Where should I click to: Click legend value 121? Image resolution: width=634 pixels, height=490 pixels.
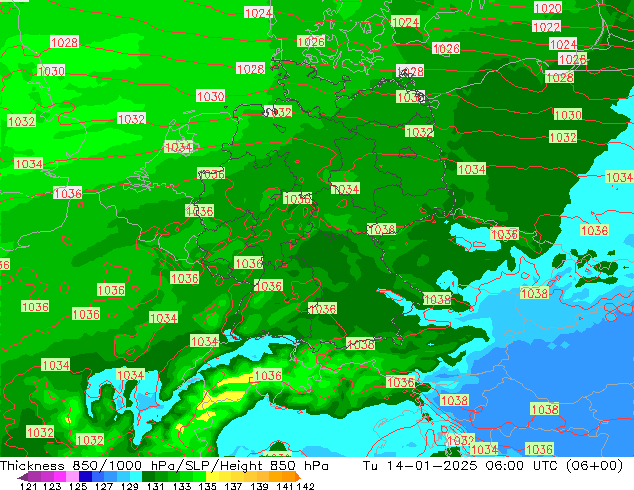(x=29, y=486)
